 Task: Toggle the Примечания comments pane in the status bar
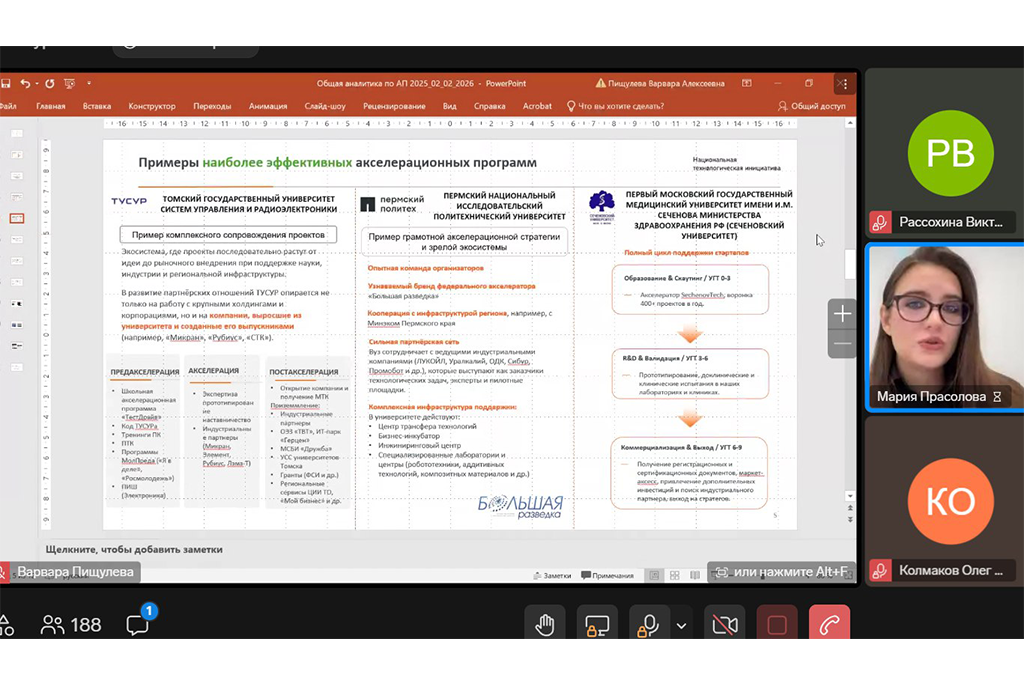[607, 576]
